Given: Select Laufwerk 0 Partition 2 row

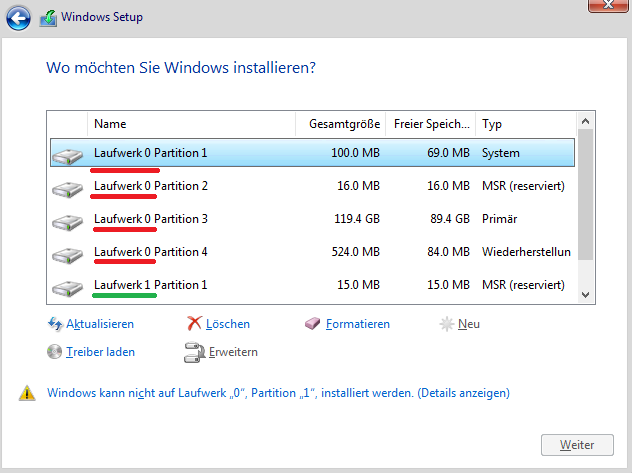Looking at the screenshot, I should [x=312, y=186].
